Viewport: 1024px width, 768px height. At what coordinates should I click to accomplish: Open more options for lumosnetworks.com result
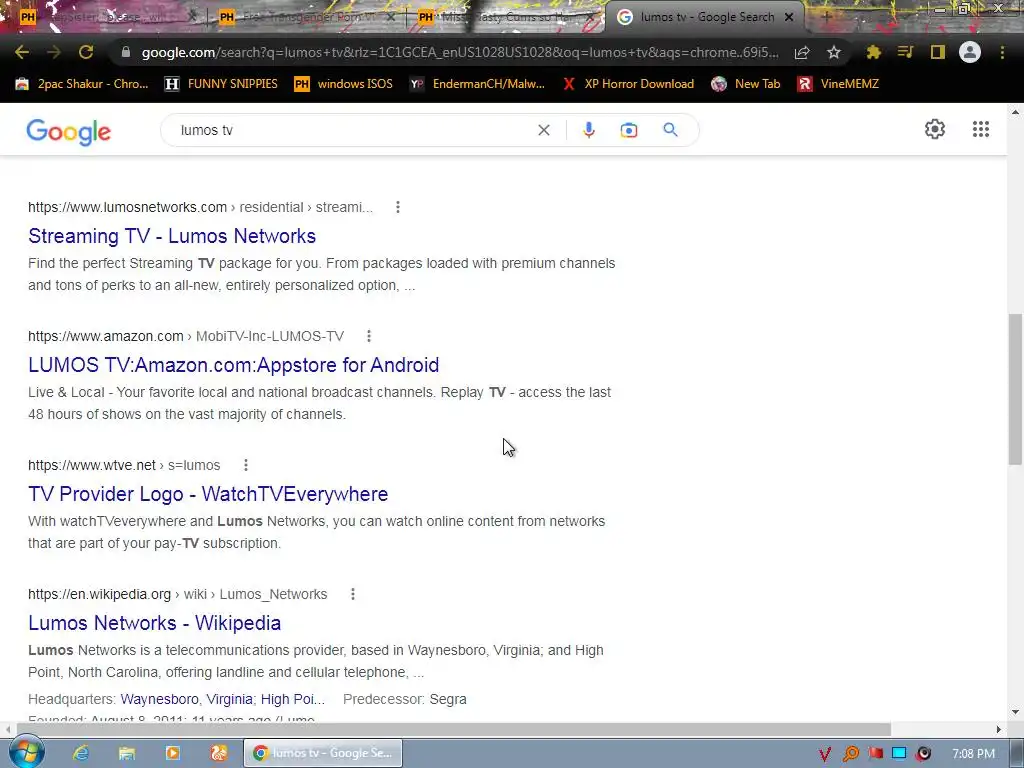[398, 207]
